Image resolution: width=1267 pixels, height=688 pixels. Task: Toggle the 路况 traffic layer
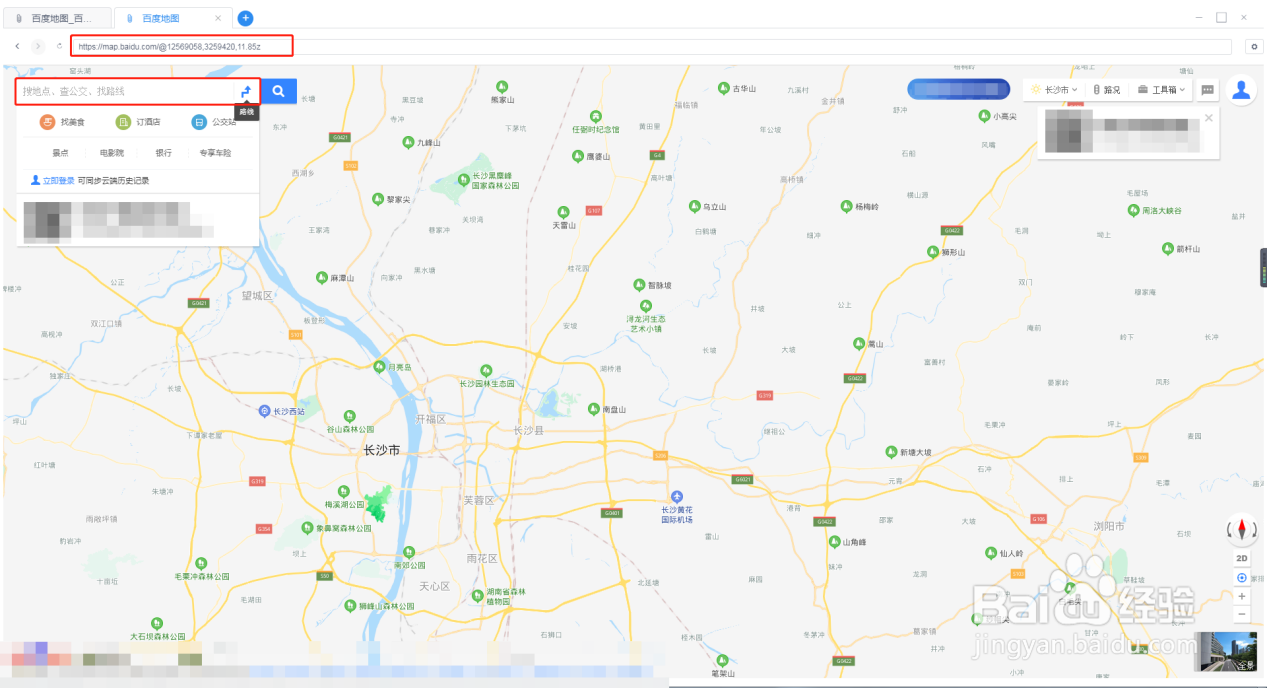[x=1106, y=90]
